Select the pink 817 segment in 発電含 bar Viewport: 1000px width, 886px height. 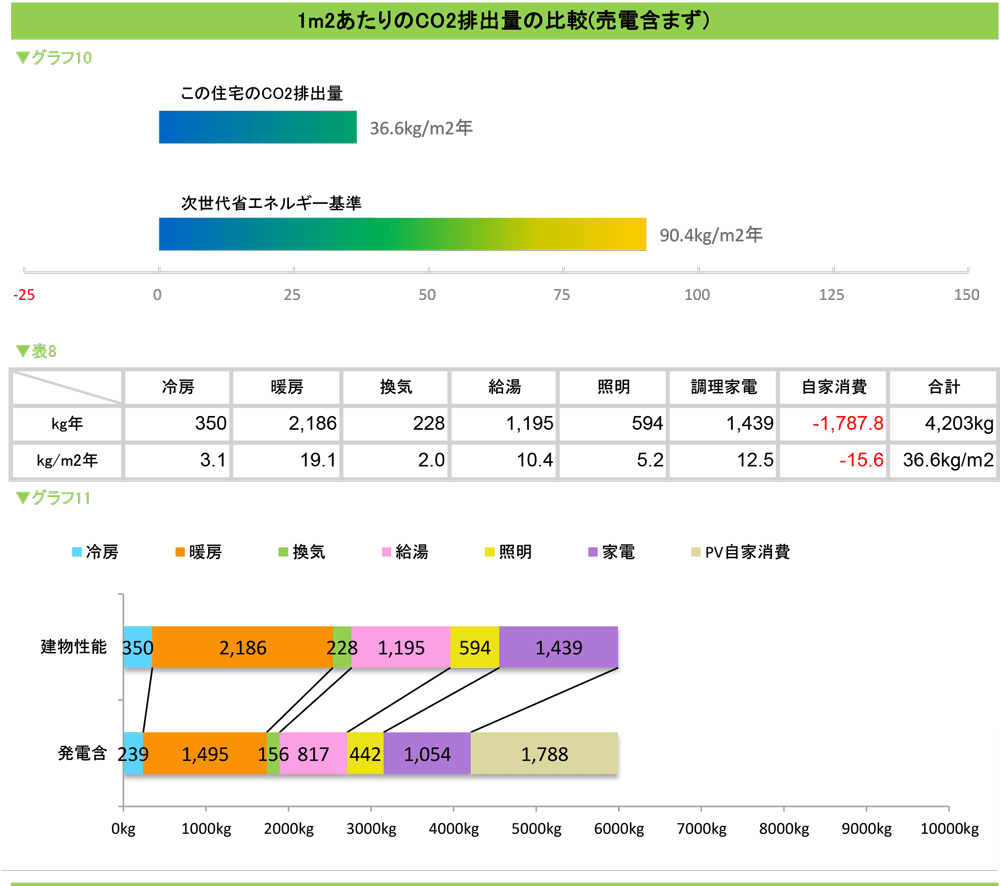[x=313, y=753]
